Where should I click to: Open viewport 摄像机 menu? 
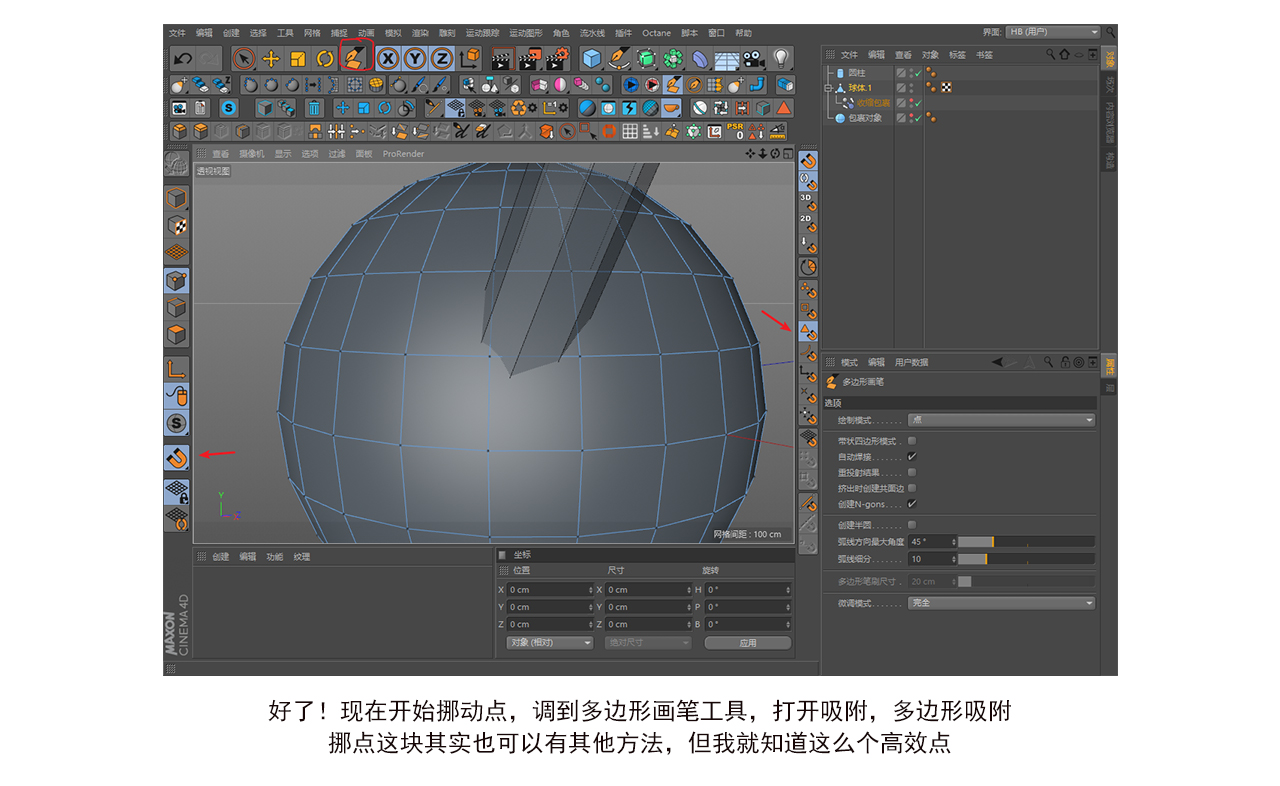tap(252, 154)
